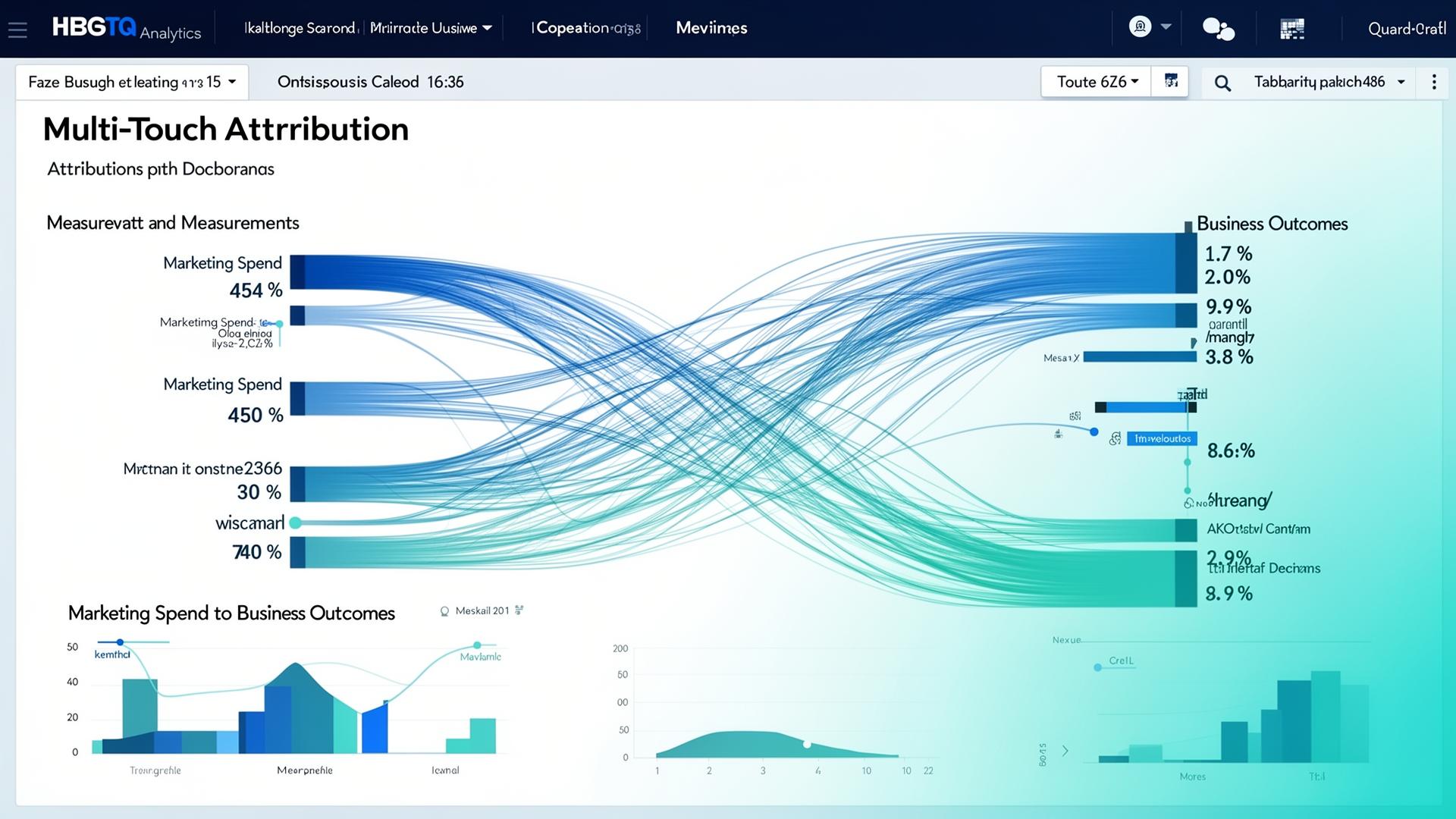
Task: Select the Marketing Spend 450 % source bar
Action: pos(297,399)
